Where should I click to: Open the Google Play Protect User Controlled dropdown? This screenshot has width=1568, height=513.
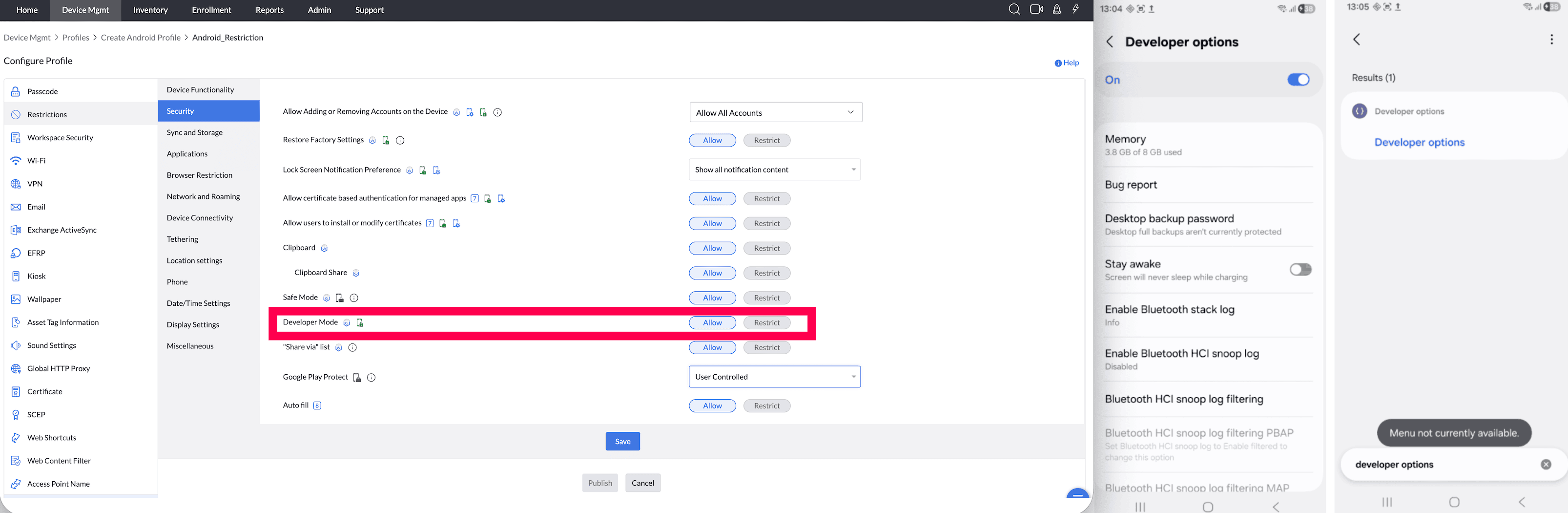pyautogui.click(x=774, y=377)
